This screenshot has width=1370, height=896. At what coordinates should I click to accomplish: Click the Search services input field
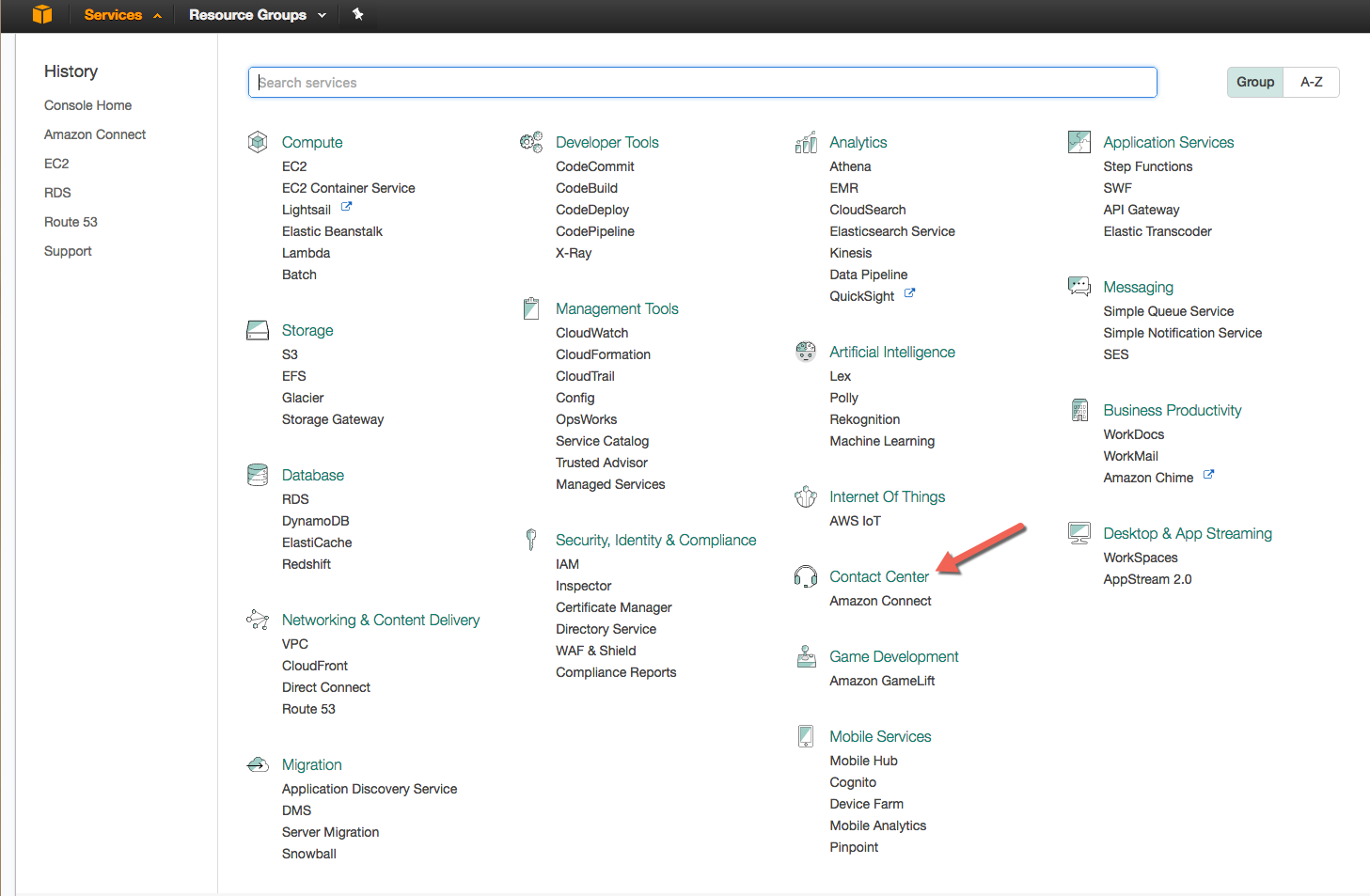pyautogui.click(x=702, y=82)
